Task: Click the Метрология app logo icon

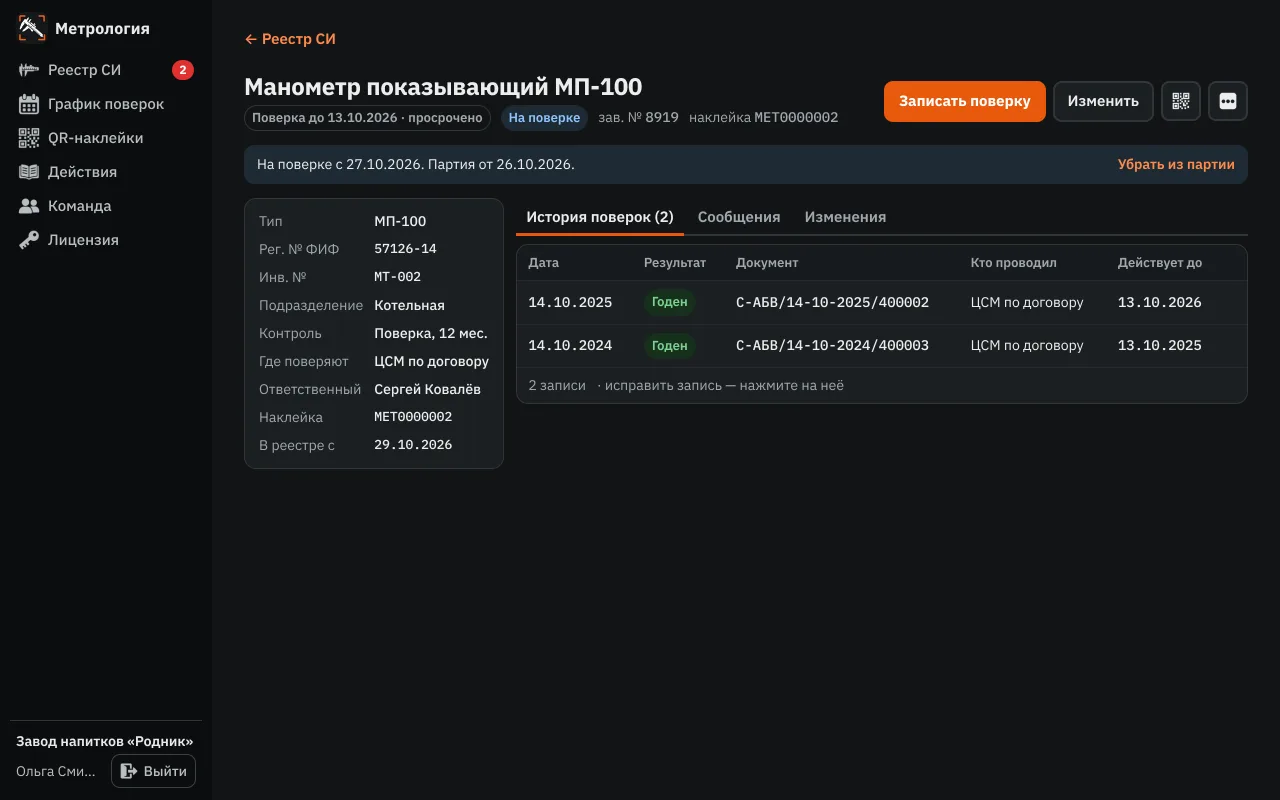Action: pyautogui.click(x=32, y=28)
